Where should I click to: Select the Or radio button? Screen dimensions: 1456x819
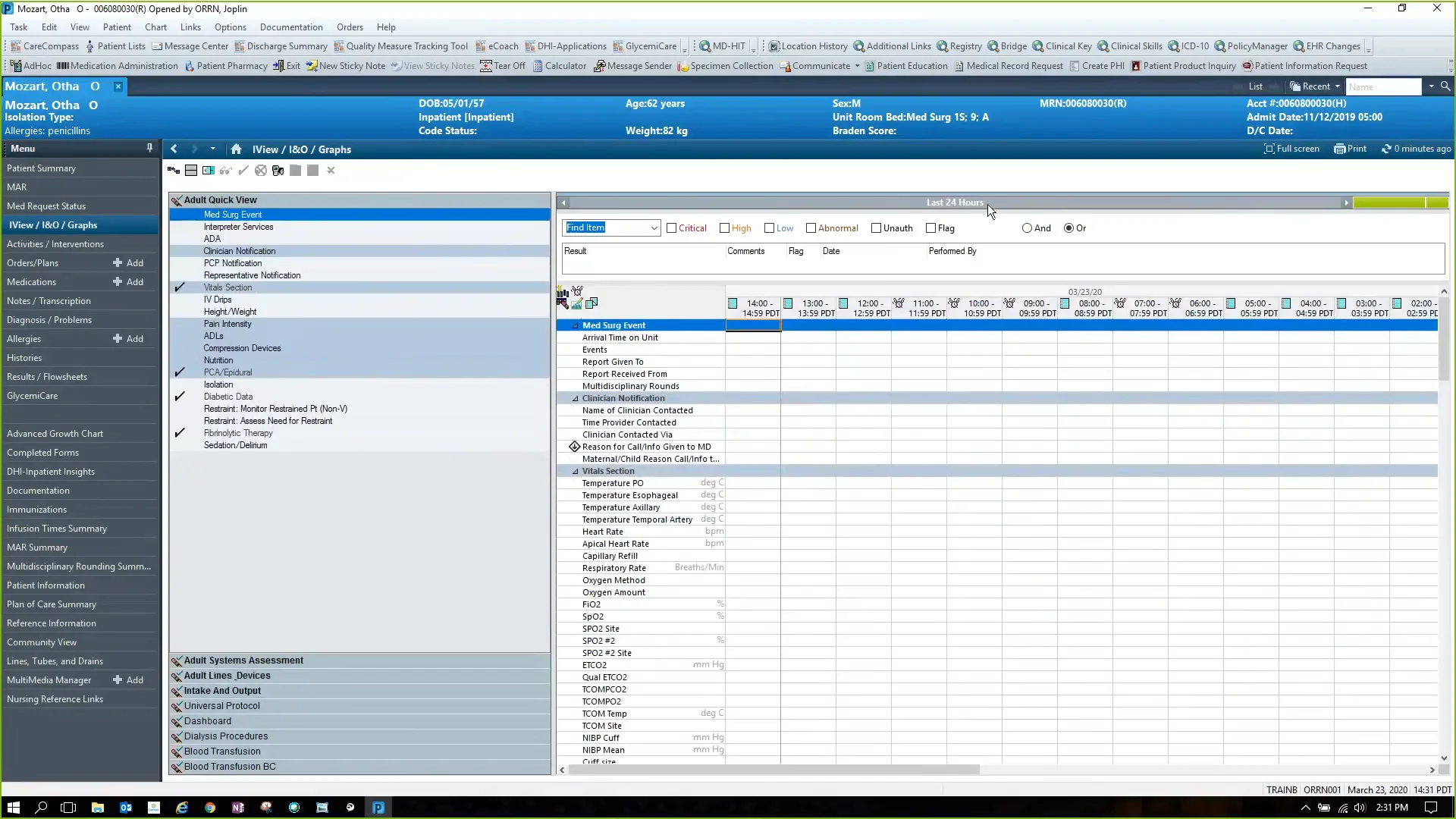coord(1068,227)
